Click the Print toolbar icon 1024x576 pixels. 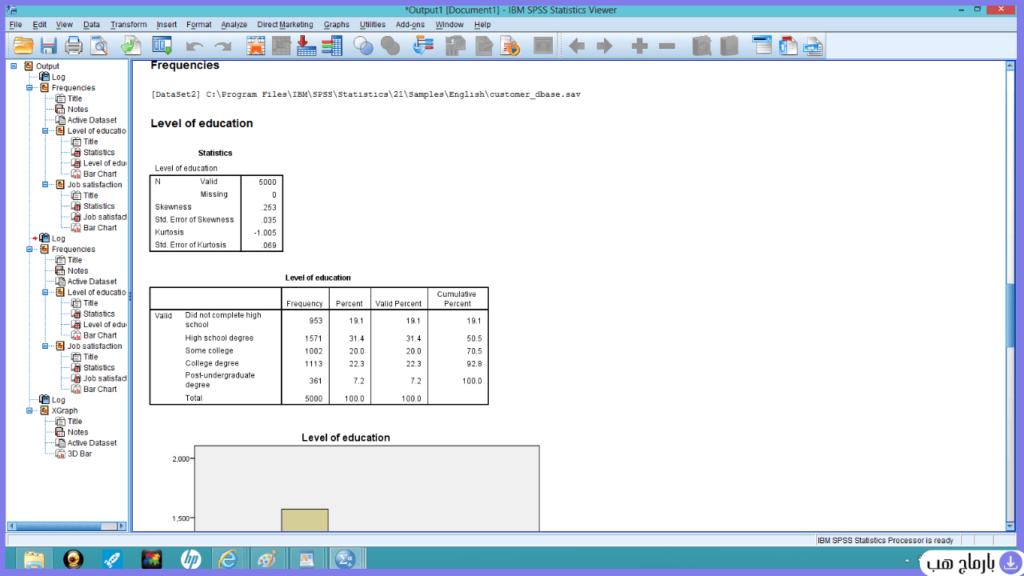(73, 46)
